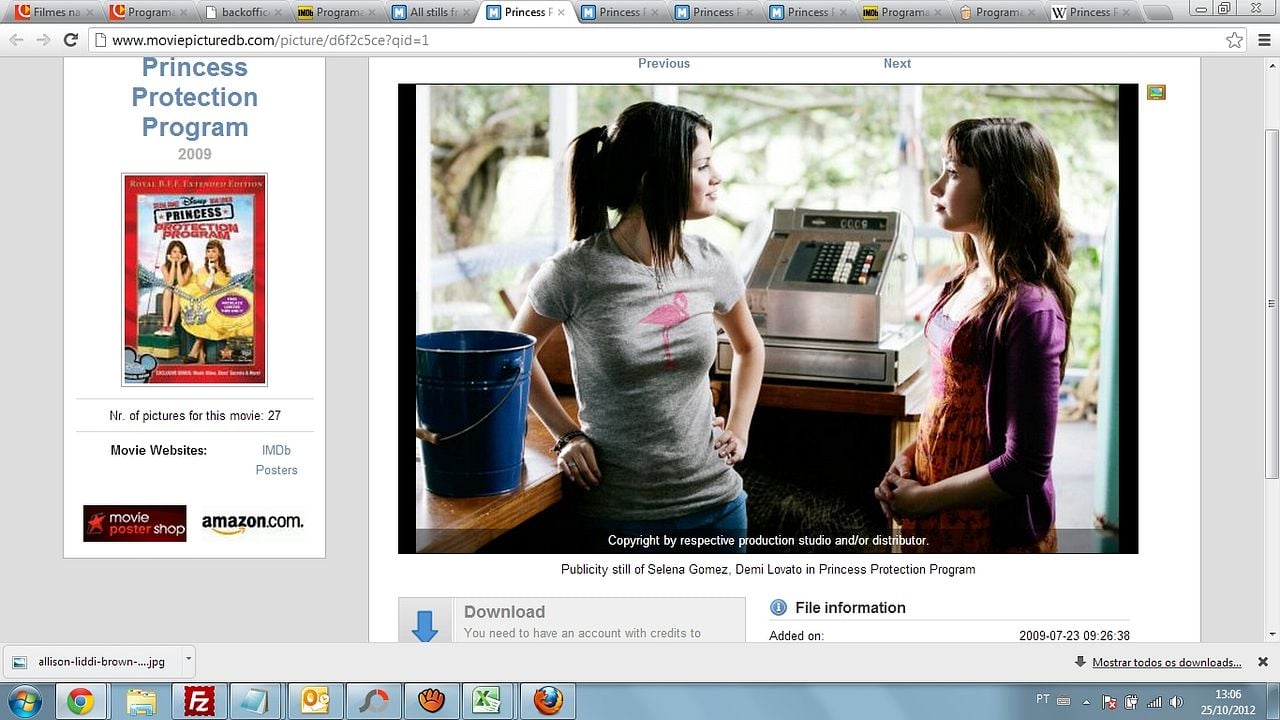This screenshot has width=1280, height=720.
Task: Bookmark this page with the star icon
Action: coord(1234,40)
